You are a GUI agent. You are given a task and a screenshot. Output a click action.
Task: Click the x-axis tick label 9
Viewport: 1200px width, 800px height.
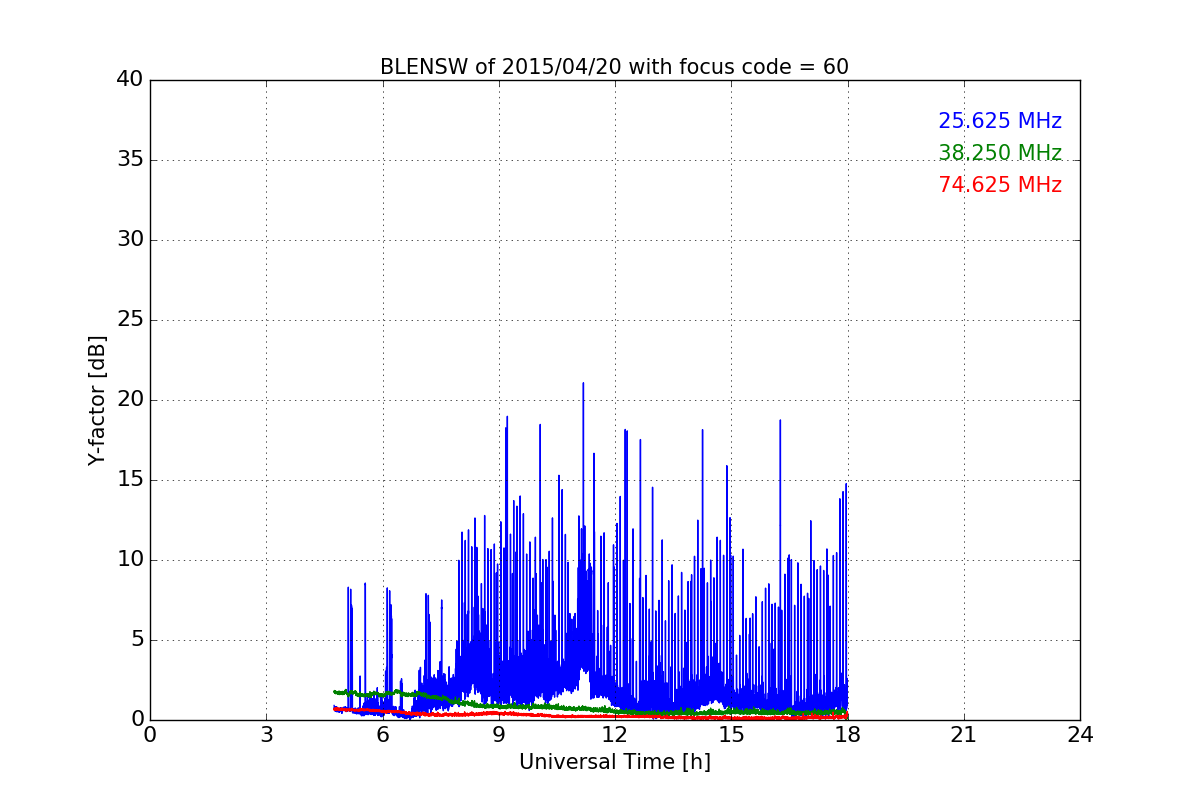(499, 735)
